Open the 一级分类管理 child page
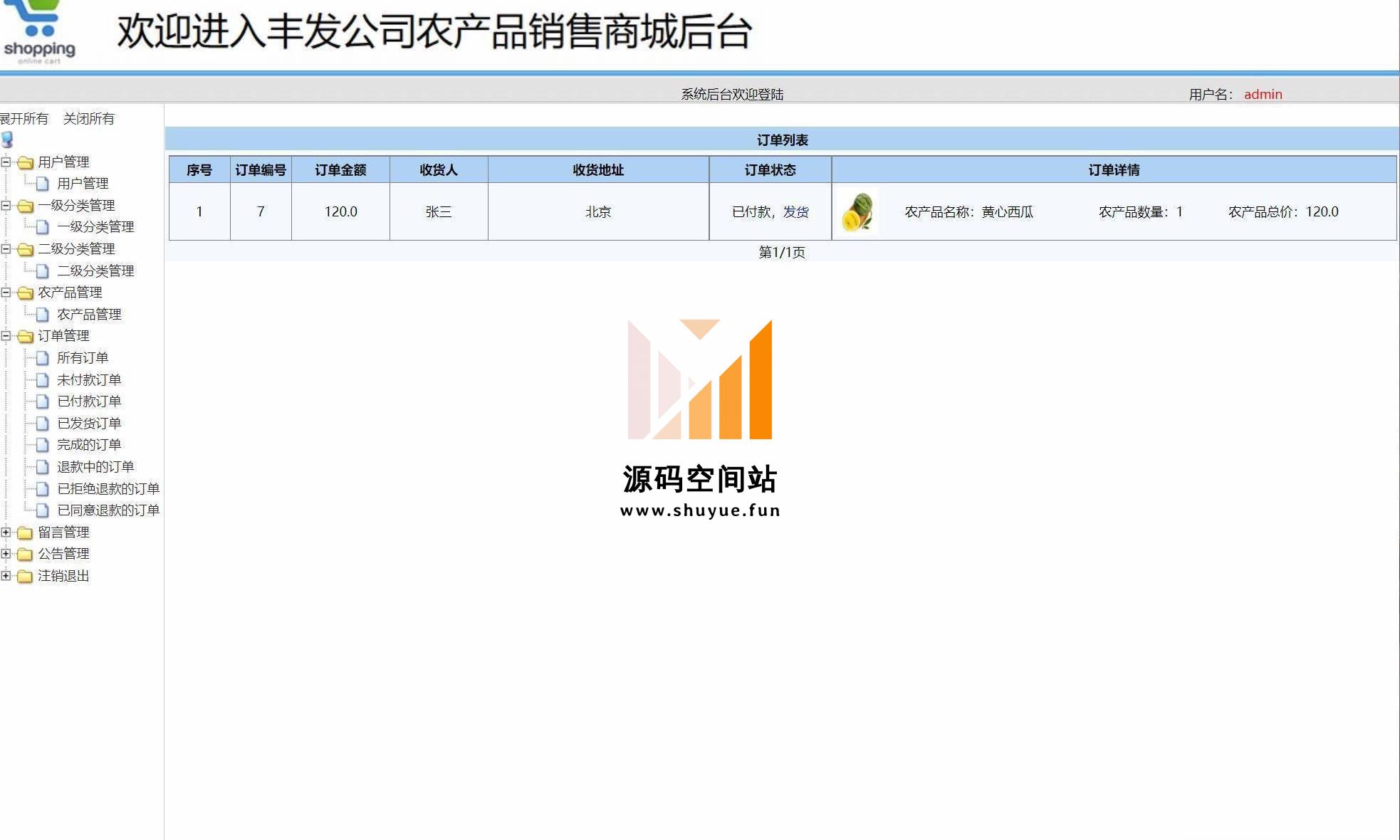This screenshot has width=1400, height=840. coord(95,227)
